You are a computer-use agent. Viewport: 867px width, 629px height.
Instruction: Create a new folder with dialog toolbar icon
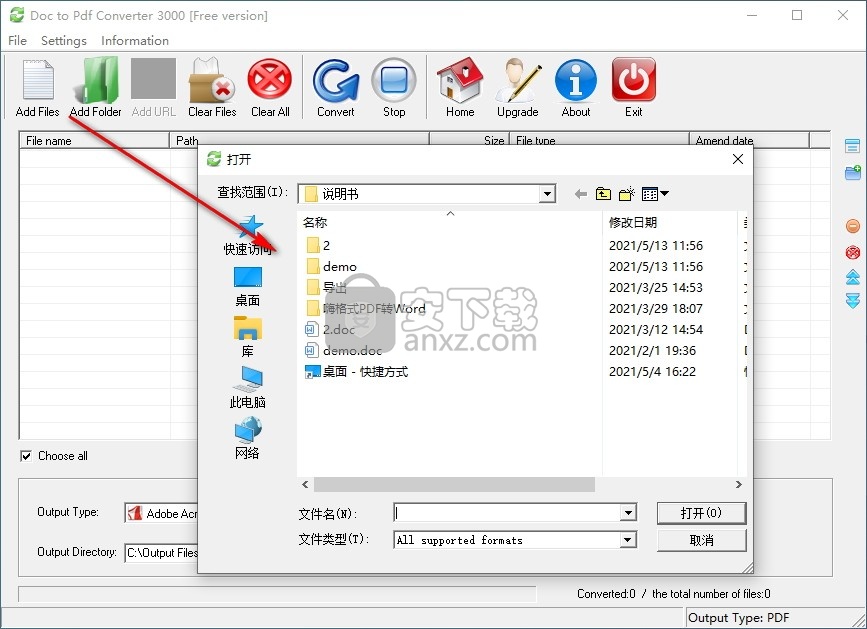tap(626, 194)
